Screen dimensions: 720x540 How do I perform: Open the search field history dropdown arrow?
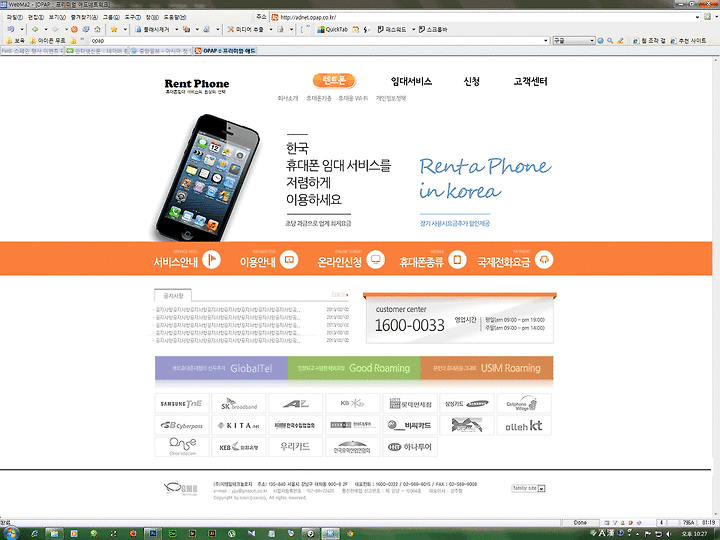tap(546, 40)
